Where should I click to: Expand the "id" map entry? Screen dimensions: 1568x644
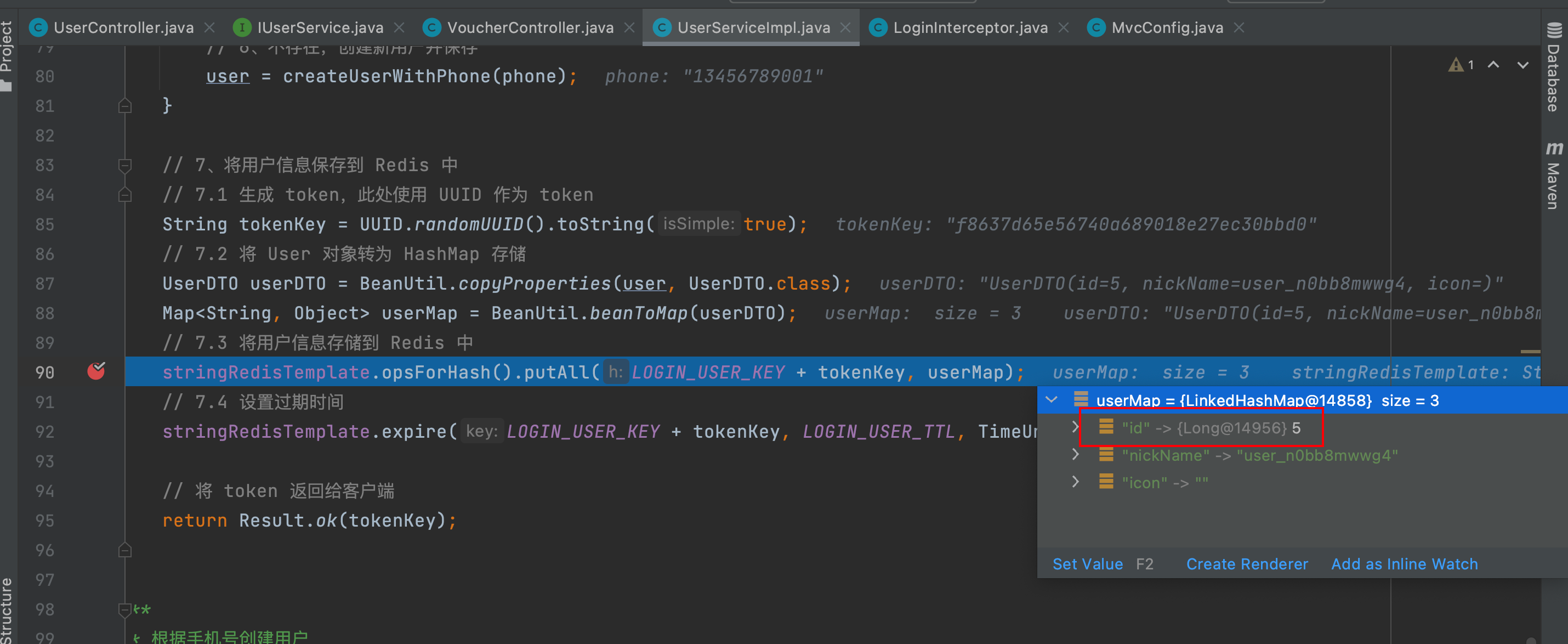[1076, 427]
